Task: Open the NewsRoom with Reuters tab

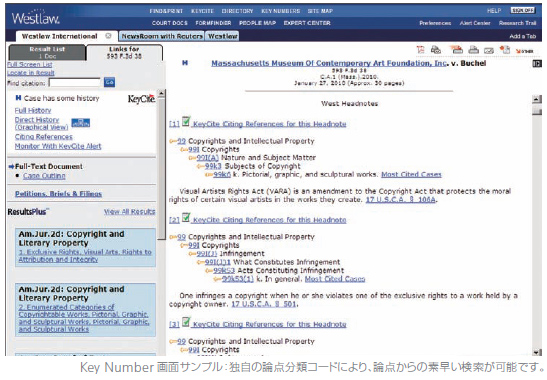Action: point(162,36)
